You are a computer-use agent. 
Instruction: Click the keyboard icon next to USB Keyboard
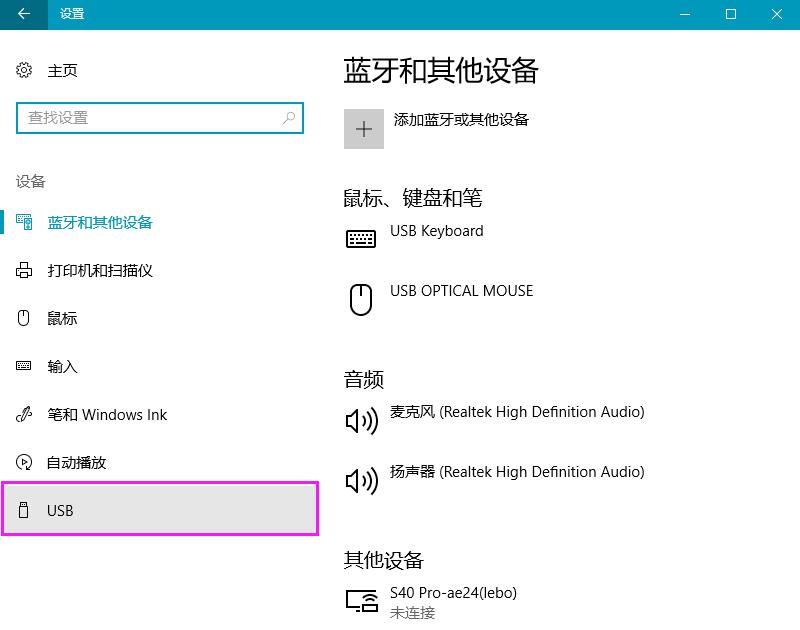[x=361, y=239]
